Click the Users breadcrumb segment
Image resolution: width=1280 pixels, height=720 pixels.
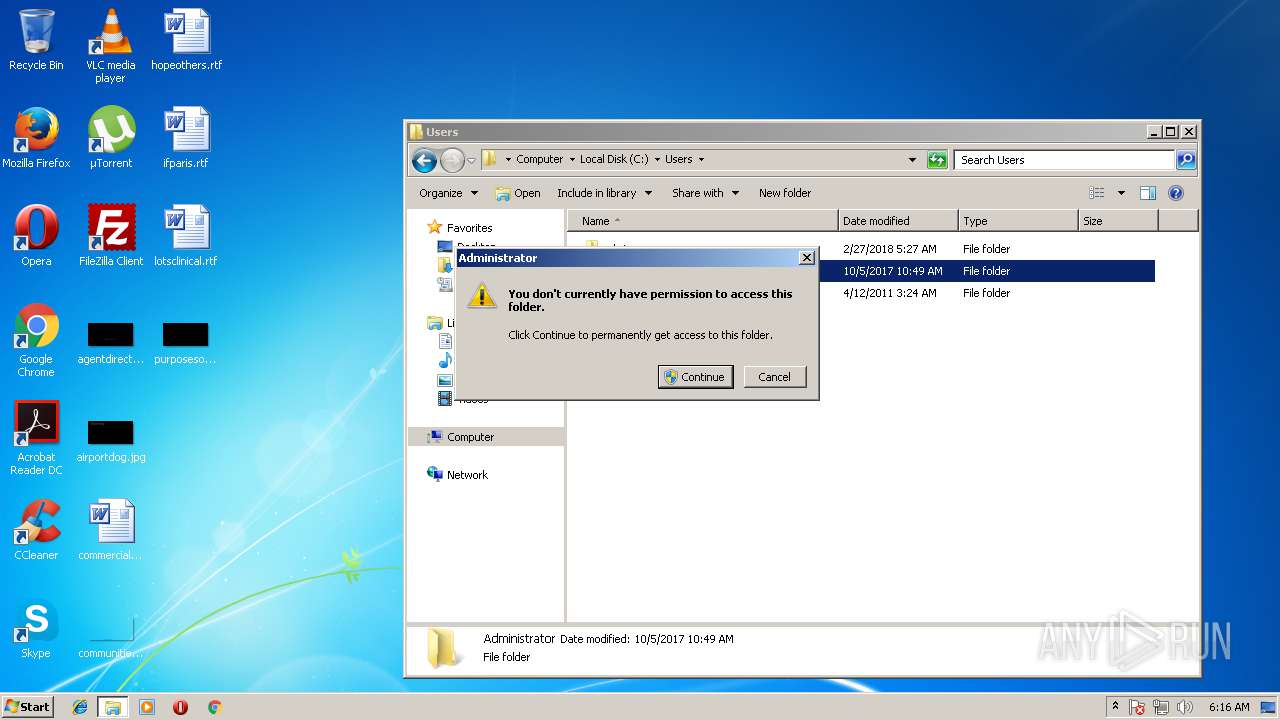pyautogui.click(x=679, y=159)
